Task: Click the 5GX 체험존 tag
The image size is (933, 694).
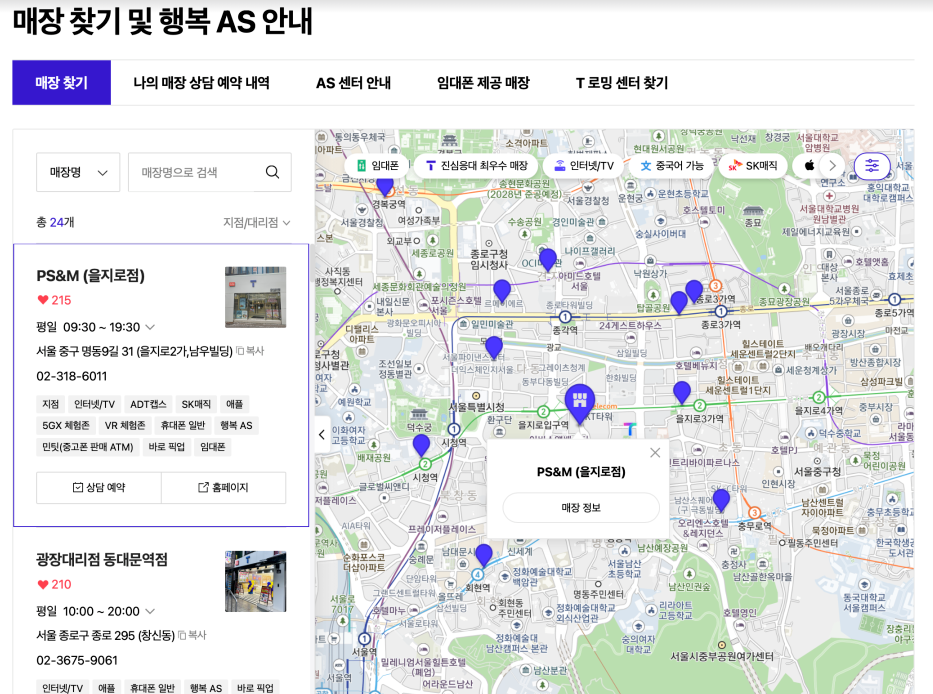Action: click(x=65, y=426)
